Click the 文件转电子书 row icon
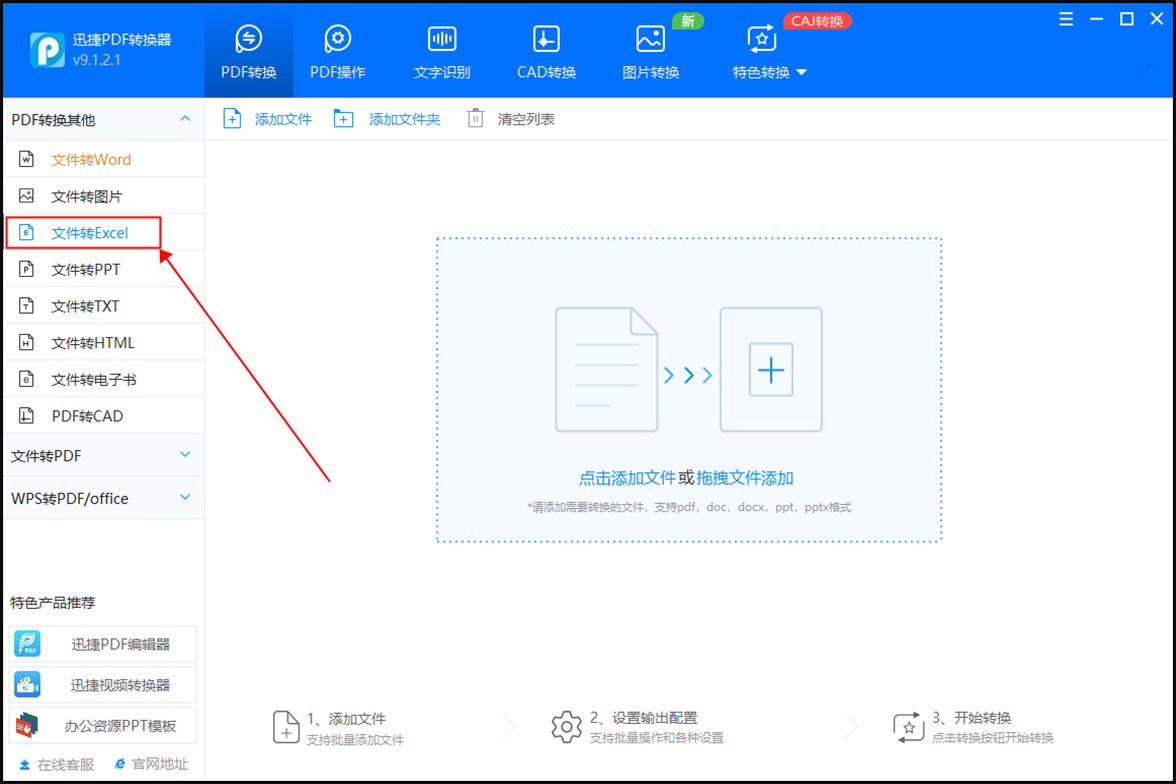The height and width of the screenshot is (784, 1176). coord(26,379)
